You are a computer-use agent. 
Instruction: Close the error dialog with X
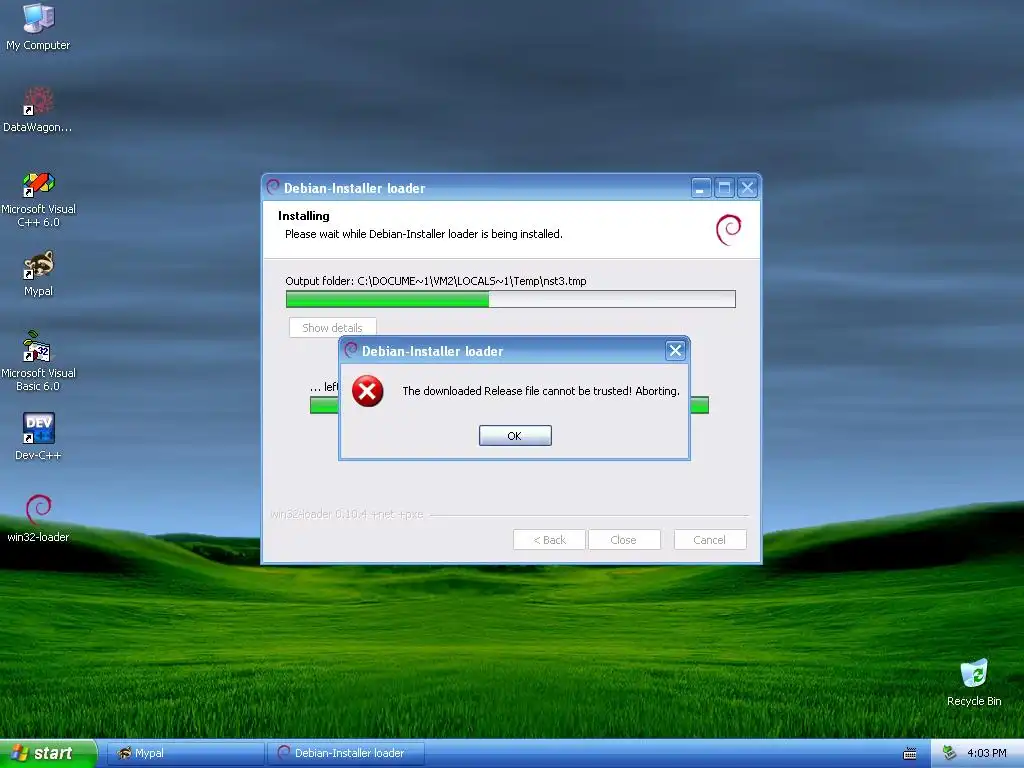coord(675,351)
